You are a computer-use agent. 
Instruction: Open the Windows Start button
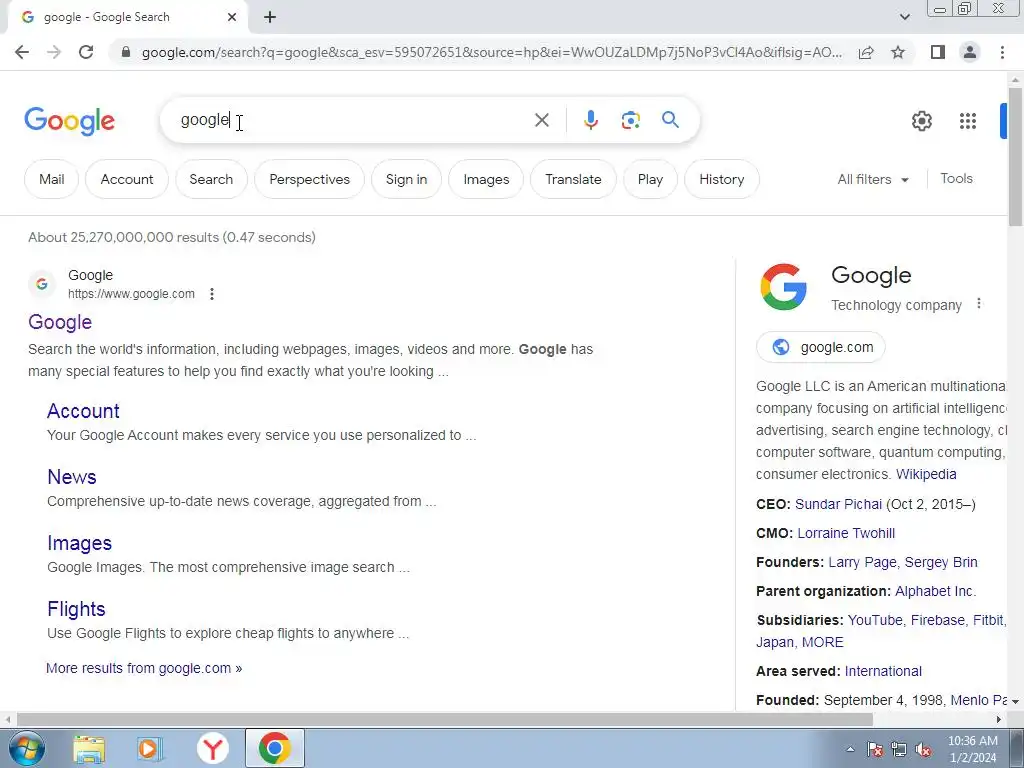(x=25, y=748)
